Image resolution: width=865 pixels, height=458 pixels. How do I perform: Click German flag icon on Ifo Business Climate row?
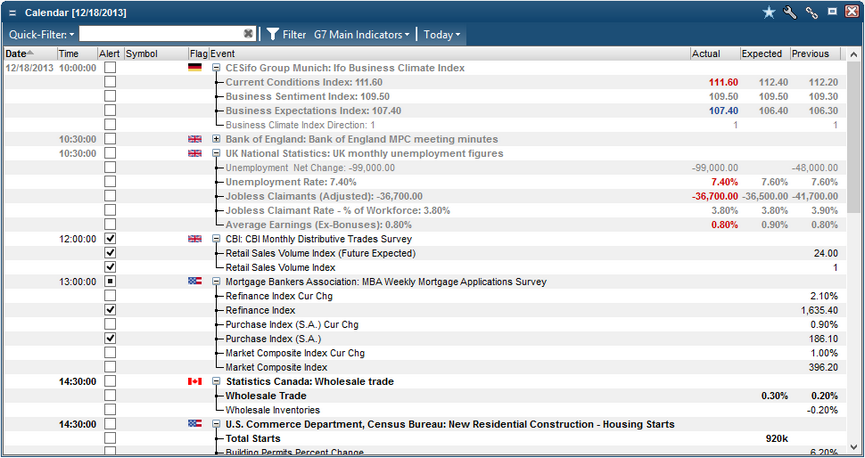[195, 67]
